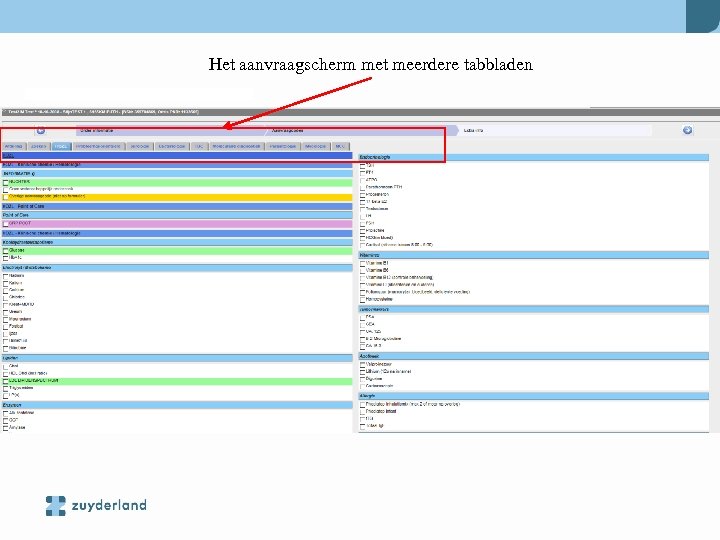
Task: Tick the Prolactine checkbox
Action: [362, 231]
